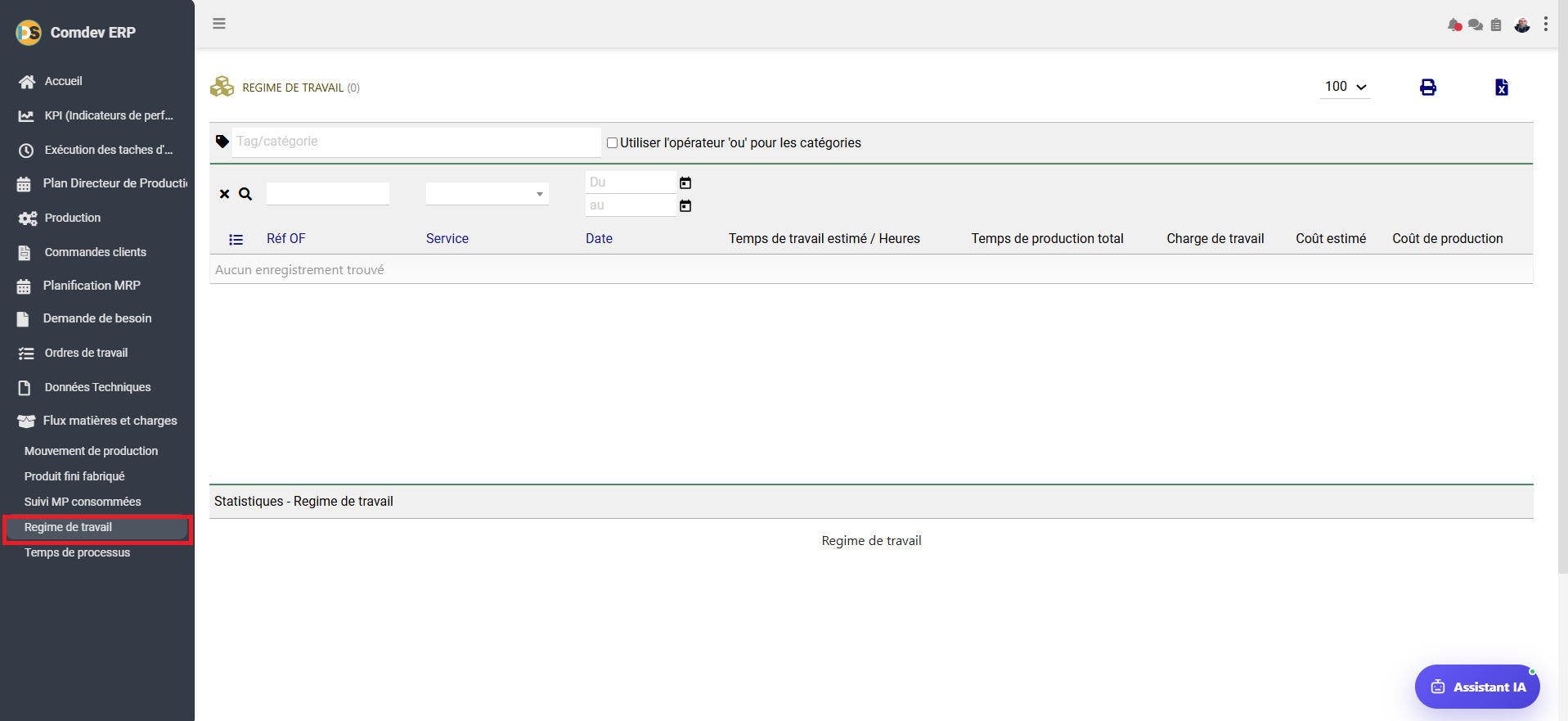Export the list to Excel
This screenshot has width=1568, height=721.
pyautogui.click(x=1502, y=88)
